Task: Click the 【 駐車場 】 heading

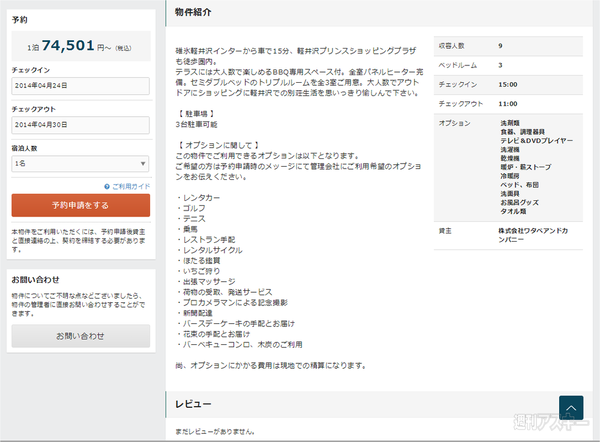Action: pos(196,114)
